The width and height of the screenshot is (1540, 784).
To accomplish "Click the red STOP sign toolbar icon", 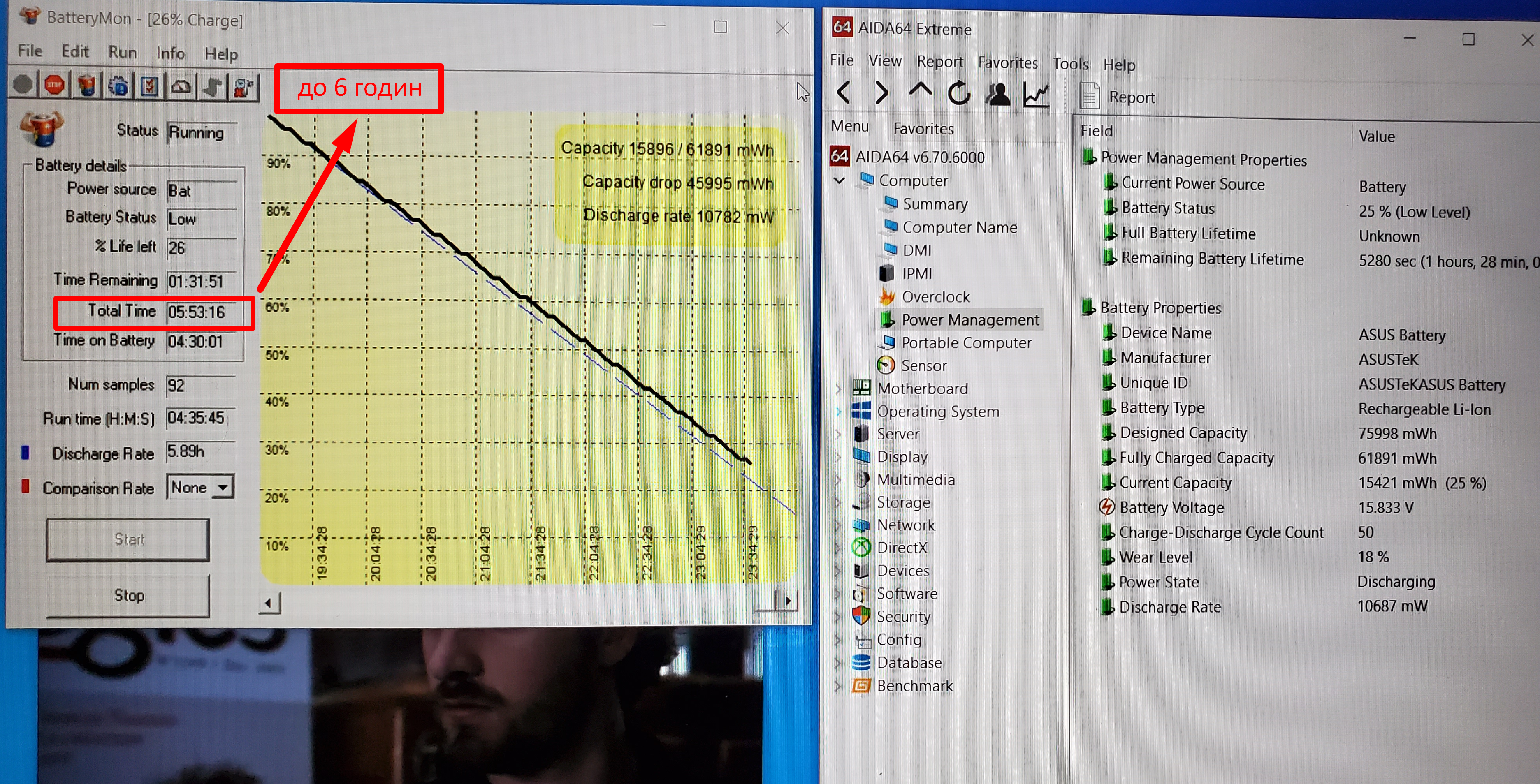I will tap(54, 86).
